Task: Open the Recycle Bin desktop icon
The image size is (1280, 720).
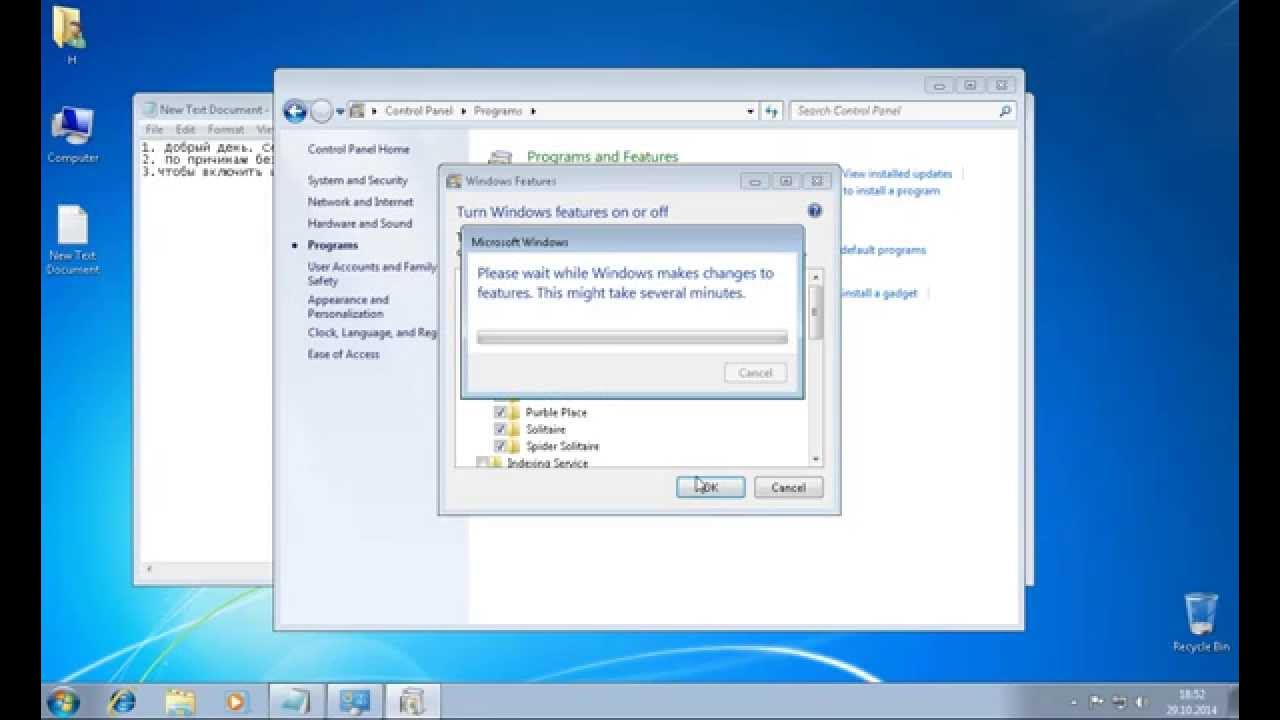Action: (1201, 622)
